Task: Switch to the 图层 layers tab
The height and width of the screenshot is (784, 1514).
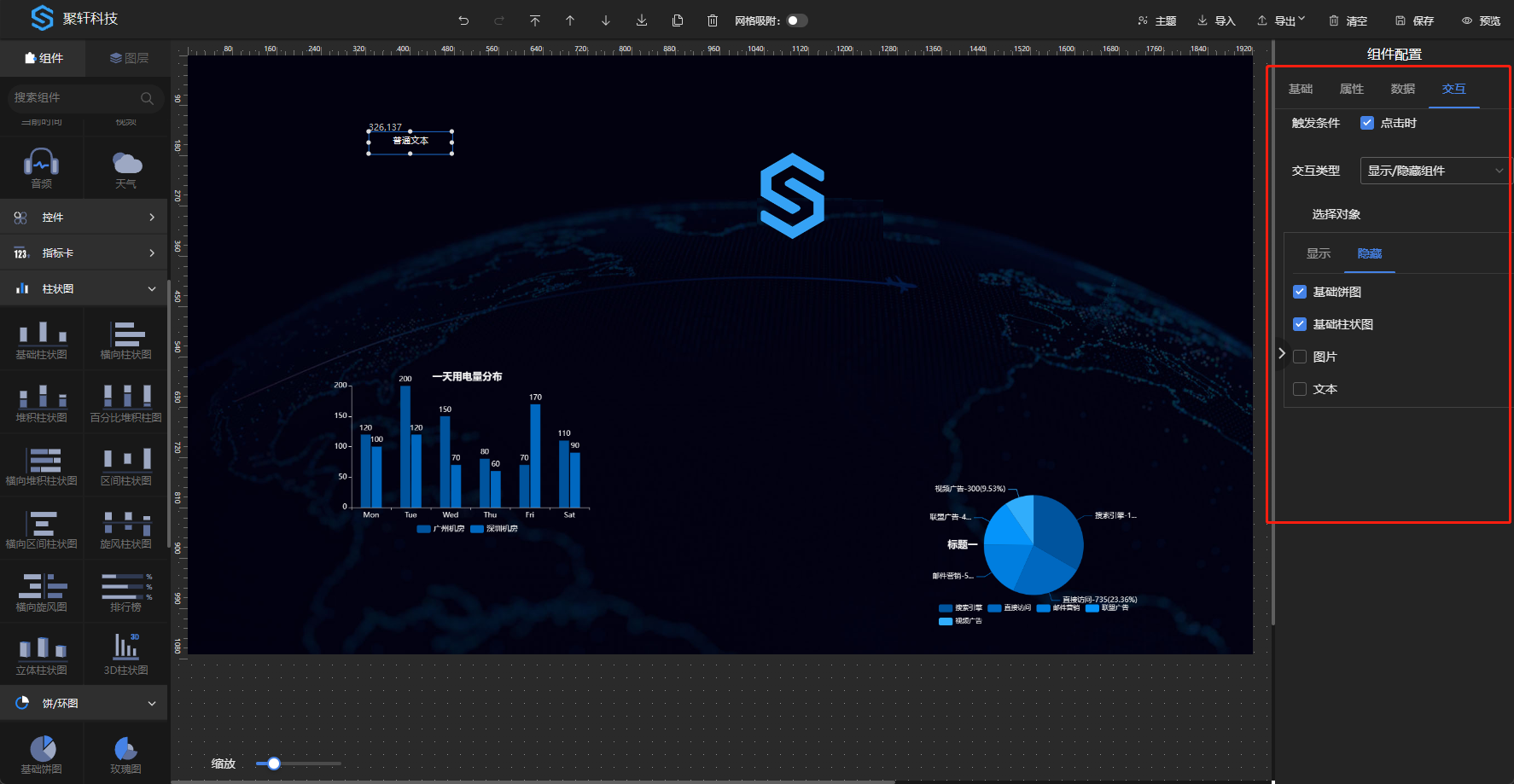Action: [x=129, y=58]
